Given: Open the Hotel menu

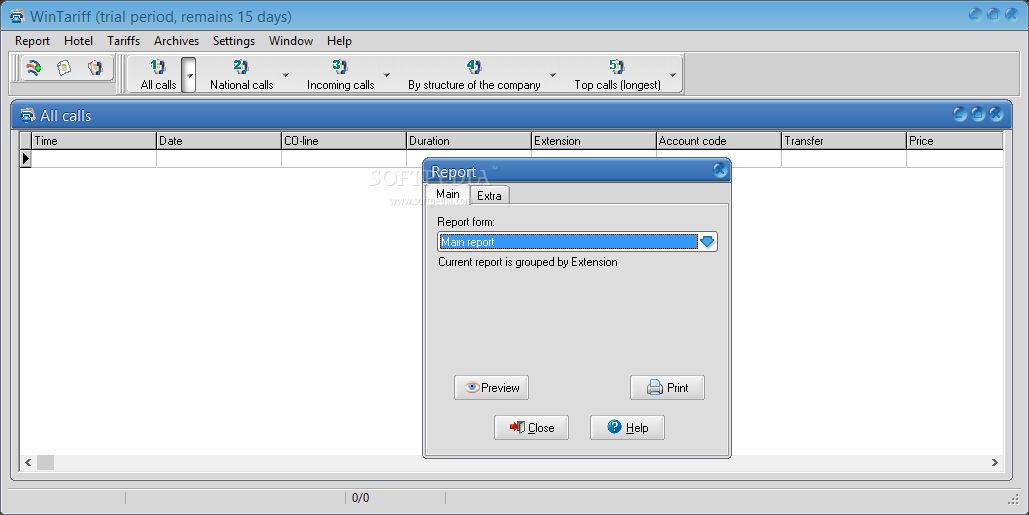Looking at the screenshot, I should [78, 41].
